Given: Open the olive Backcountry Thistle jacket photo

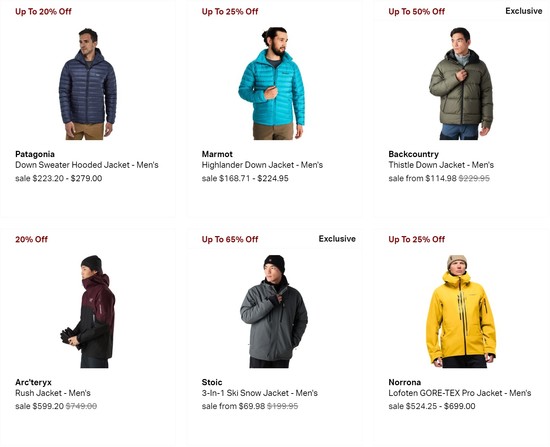Looking at the screenshot, I should click(461, 84).
